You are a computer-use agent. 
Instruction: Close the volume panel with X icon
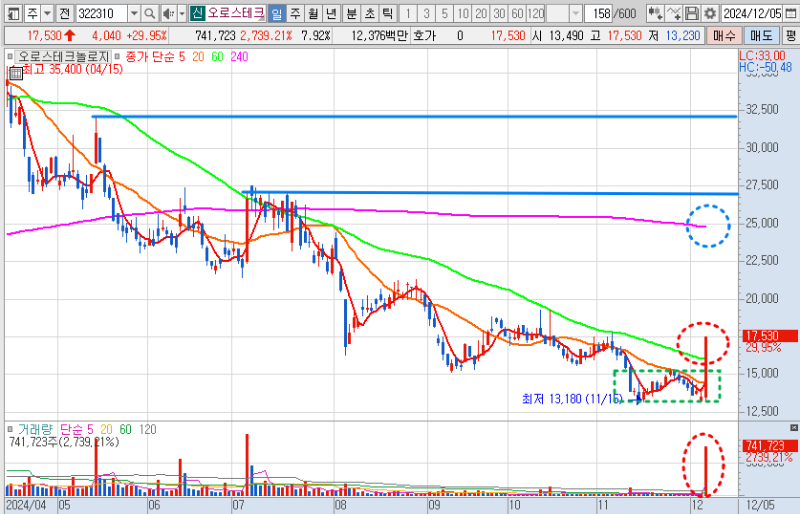794,428
